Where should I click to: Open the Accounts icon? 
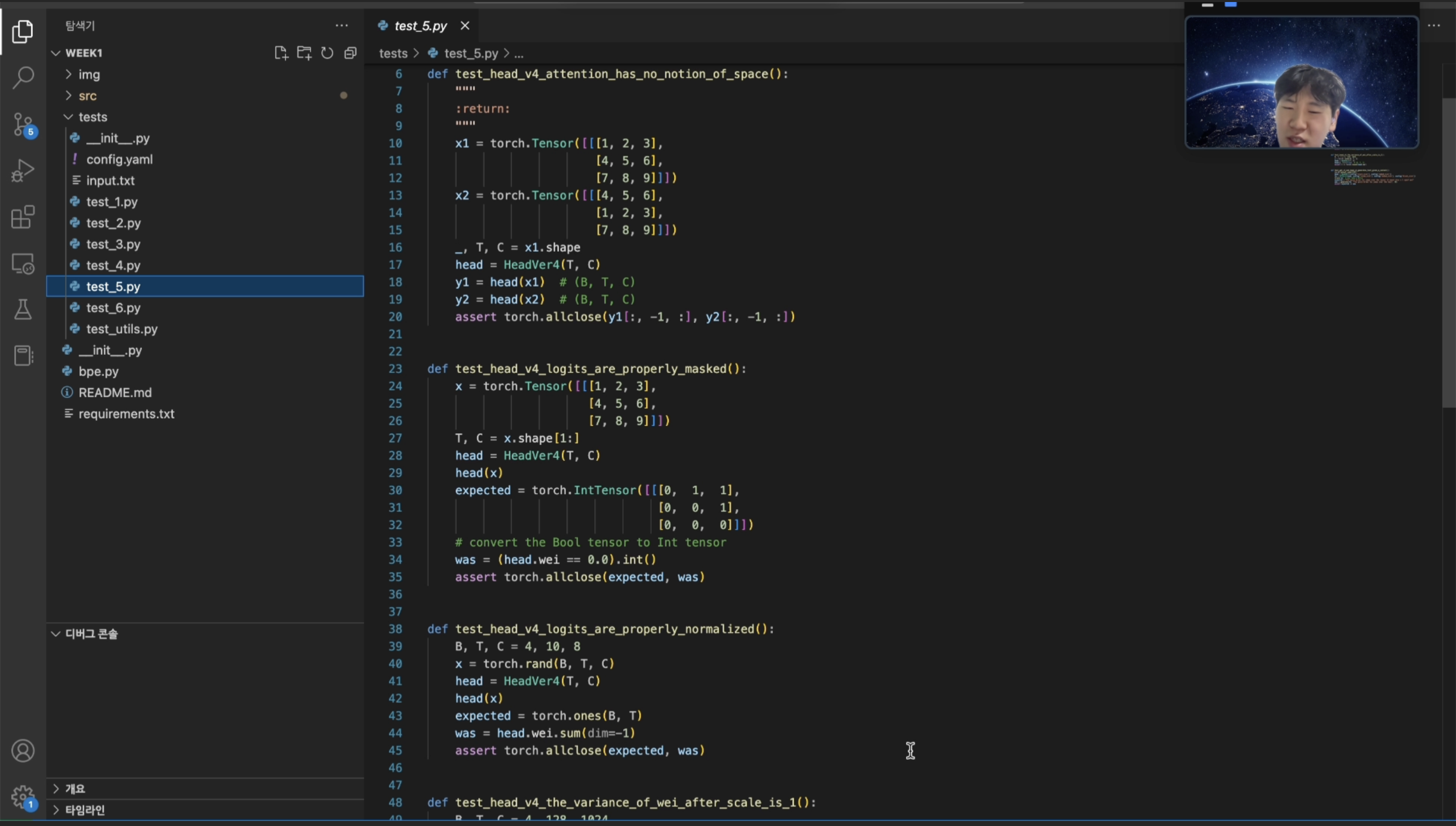(23, 751)
